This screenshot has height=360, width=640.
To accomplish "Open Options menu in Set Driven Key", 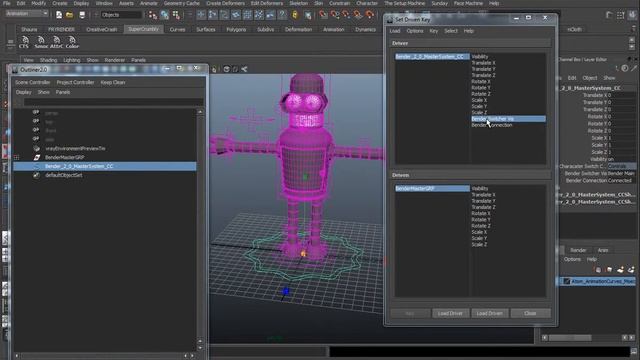I will [x=415, y=31].
